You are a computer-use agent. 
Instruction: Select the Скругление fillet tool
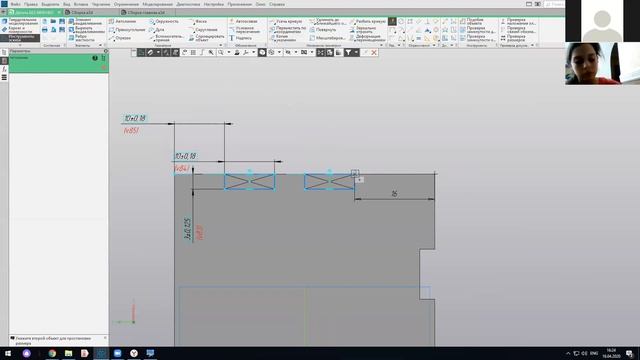[x=203, y=30]
